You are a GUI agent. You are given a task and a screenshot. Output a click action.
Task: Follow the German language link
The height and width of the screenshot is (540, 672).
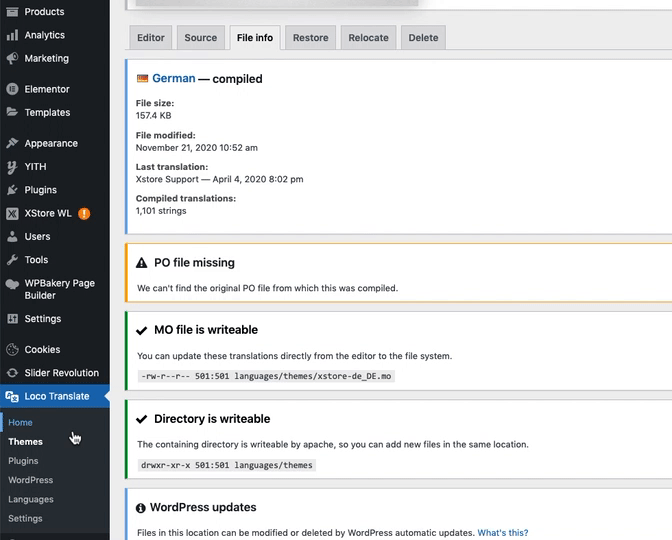[173, 79]
